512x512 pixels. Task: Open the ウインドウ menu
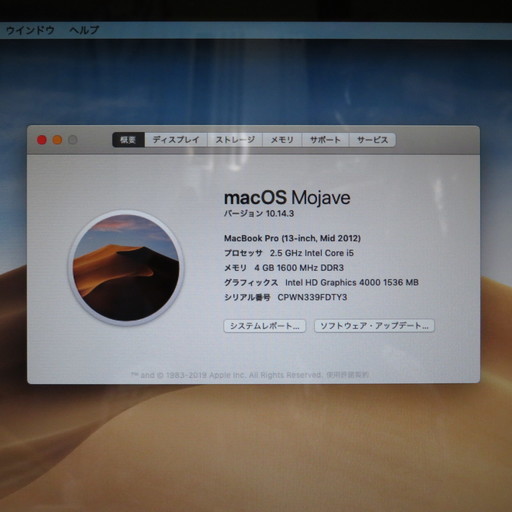[x=30, y=30]
